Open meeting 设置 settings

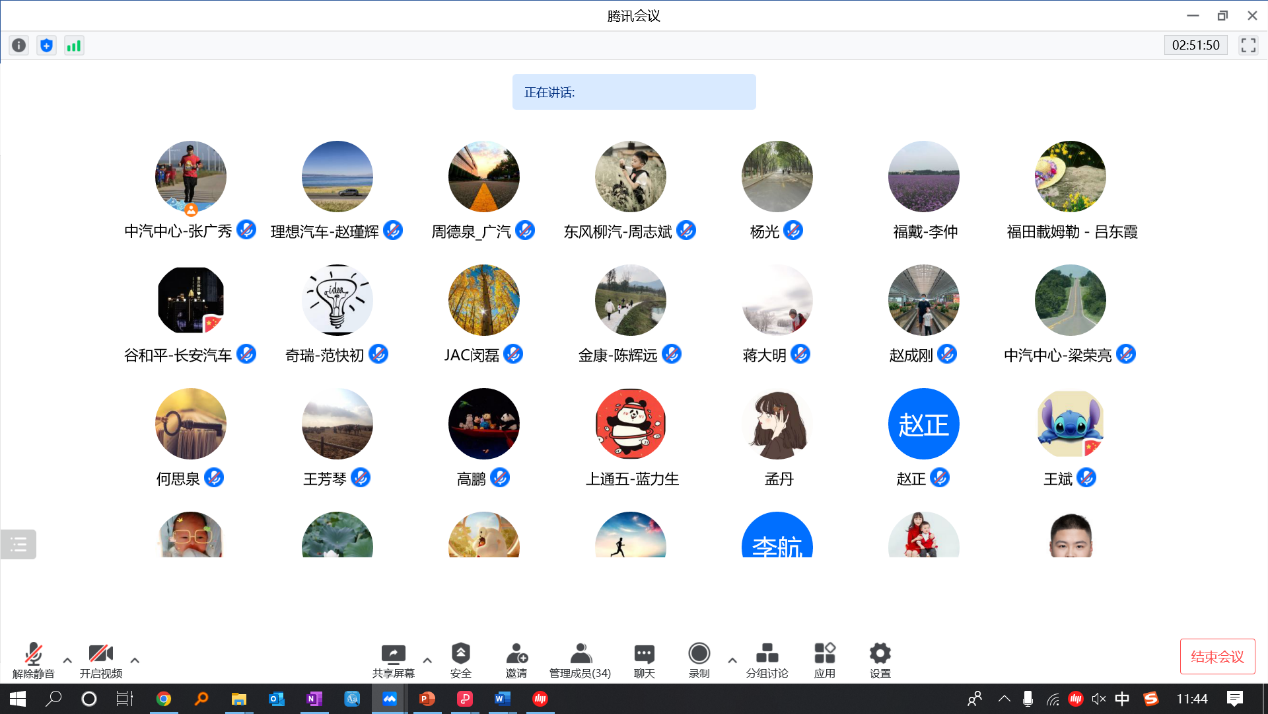[879, 660]
